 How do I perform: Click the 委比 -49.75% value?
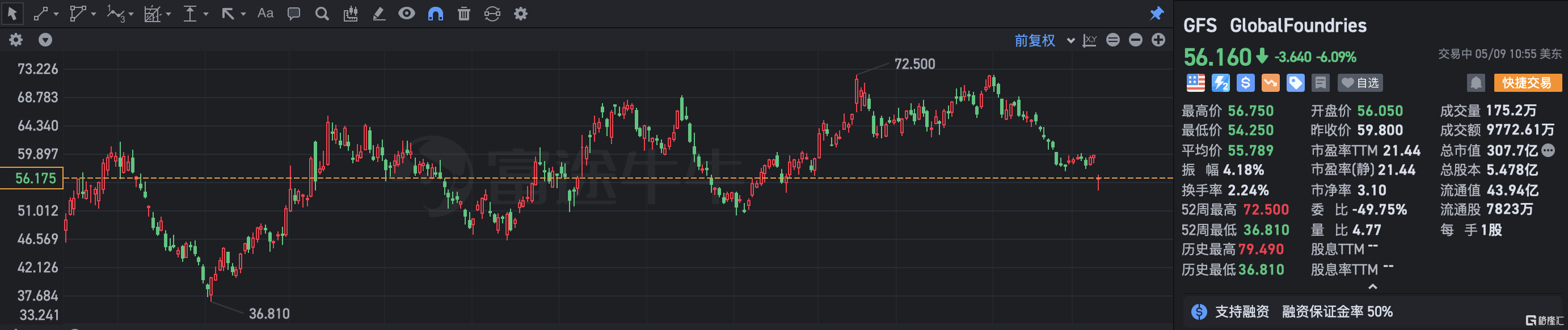1380,209
